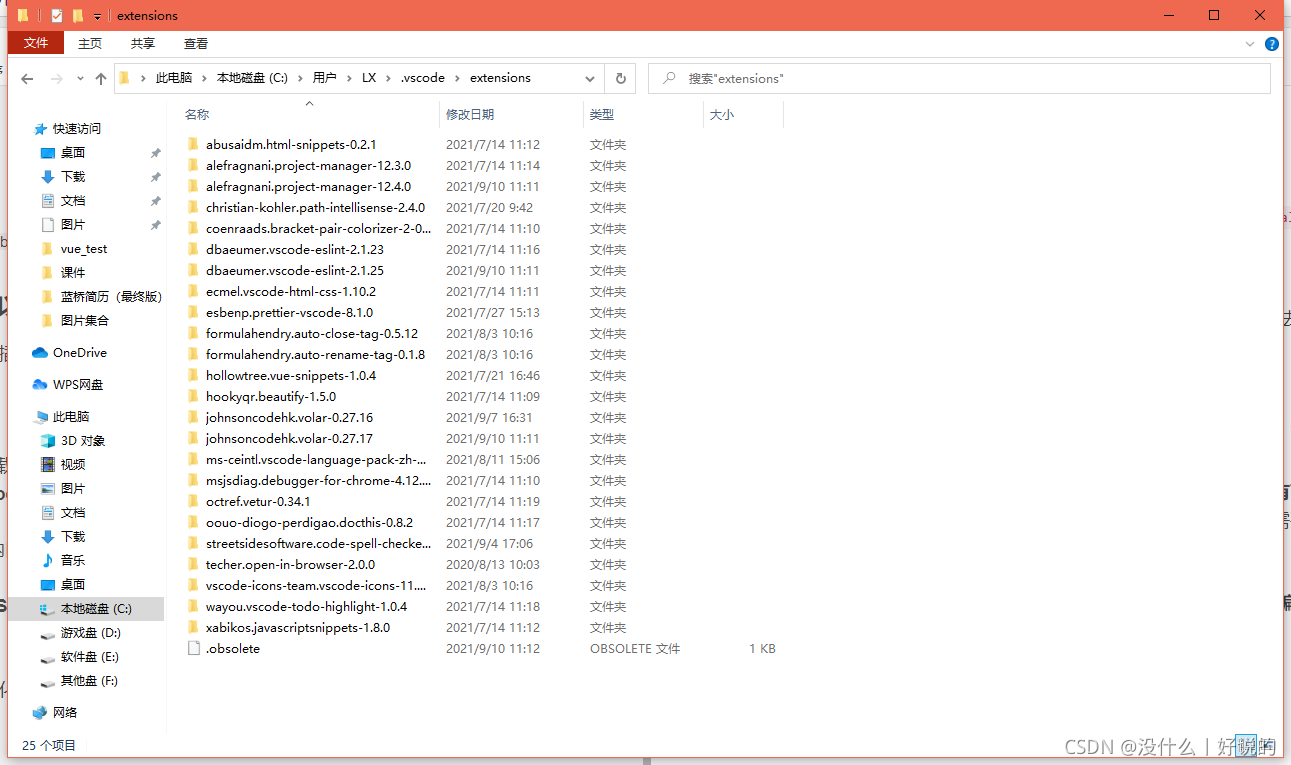The width and height of the screenshot is (1291, 765).
Task: Sort by 大小 column header
Action: tap(722, 115)
